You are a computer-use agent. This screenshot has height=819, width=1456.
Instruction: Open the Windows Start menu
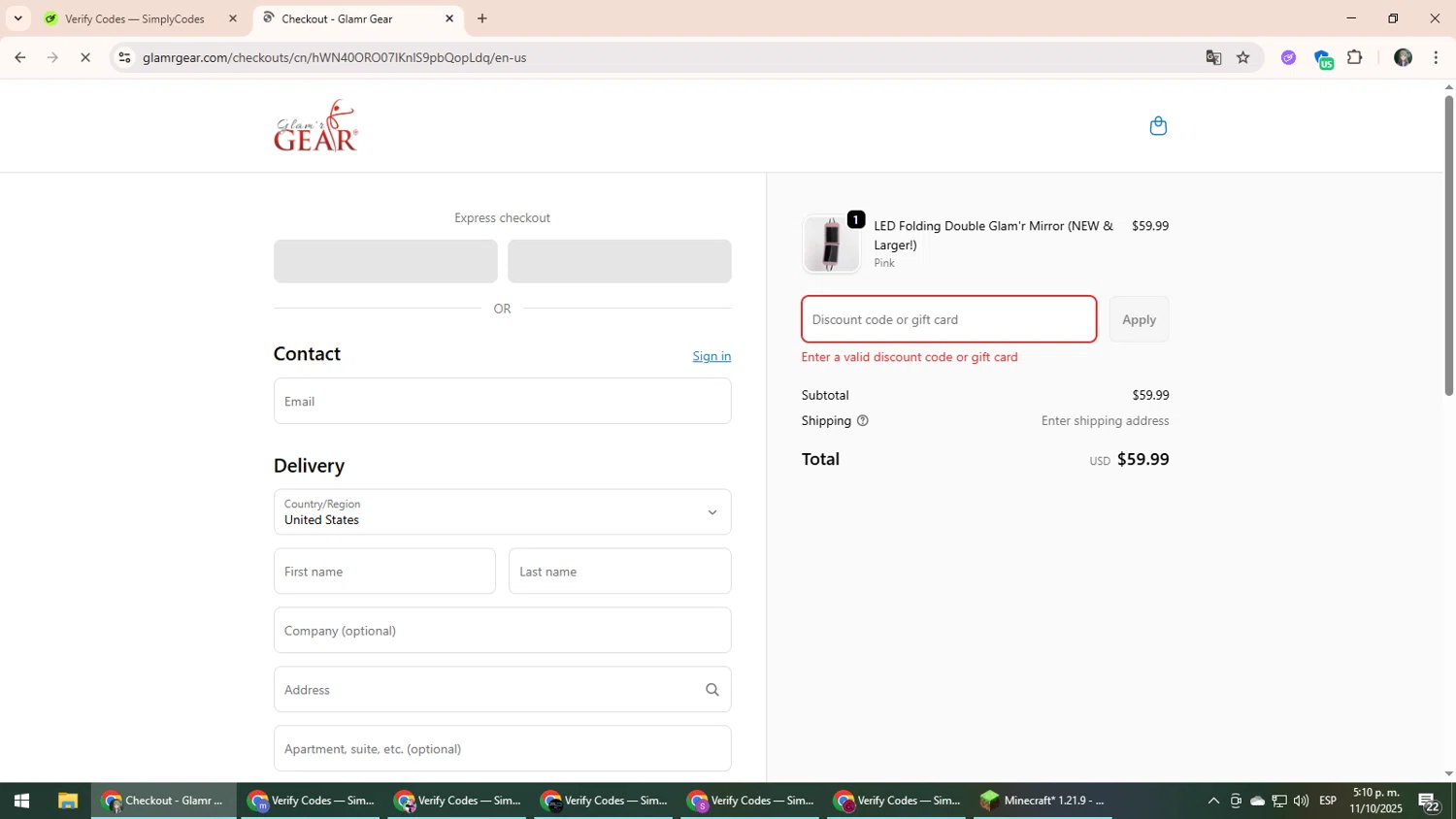[x=21, y=801]
